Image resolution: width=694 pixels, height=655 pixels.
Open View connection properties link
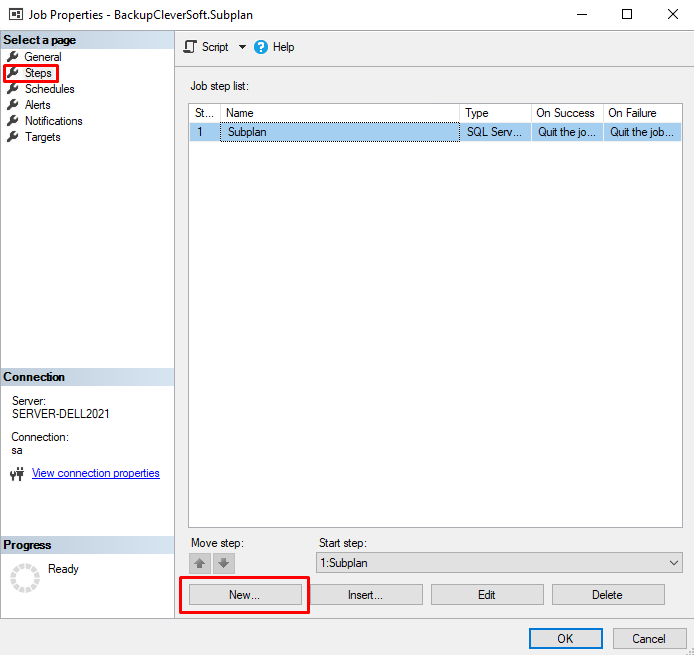pos(95,473)
